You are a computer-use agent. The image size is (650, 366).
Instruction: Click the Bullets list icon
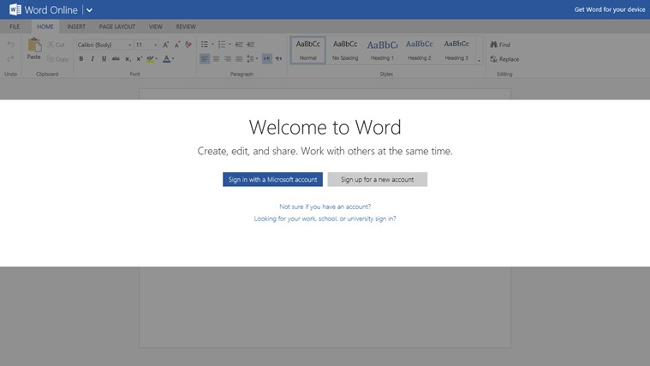(x=205, y=44)
